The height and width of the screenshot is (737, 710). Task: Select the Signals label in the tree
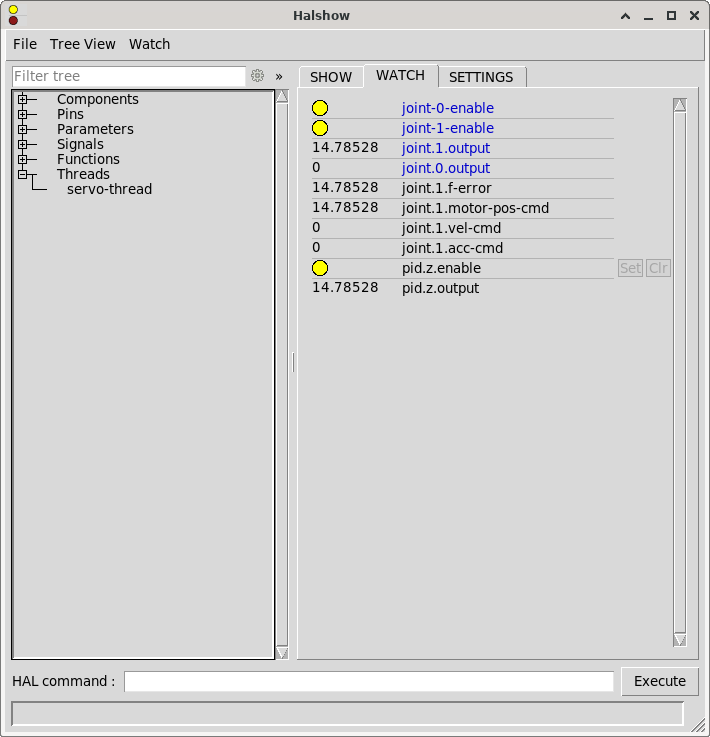click(80, 144)
